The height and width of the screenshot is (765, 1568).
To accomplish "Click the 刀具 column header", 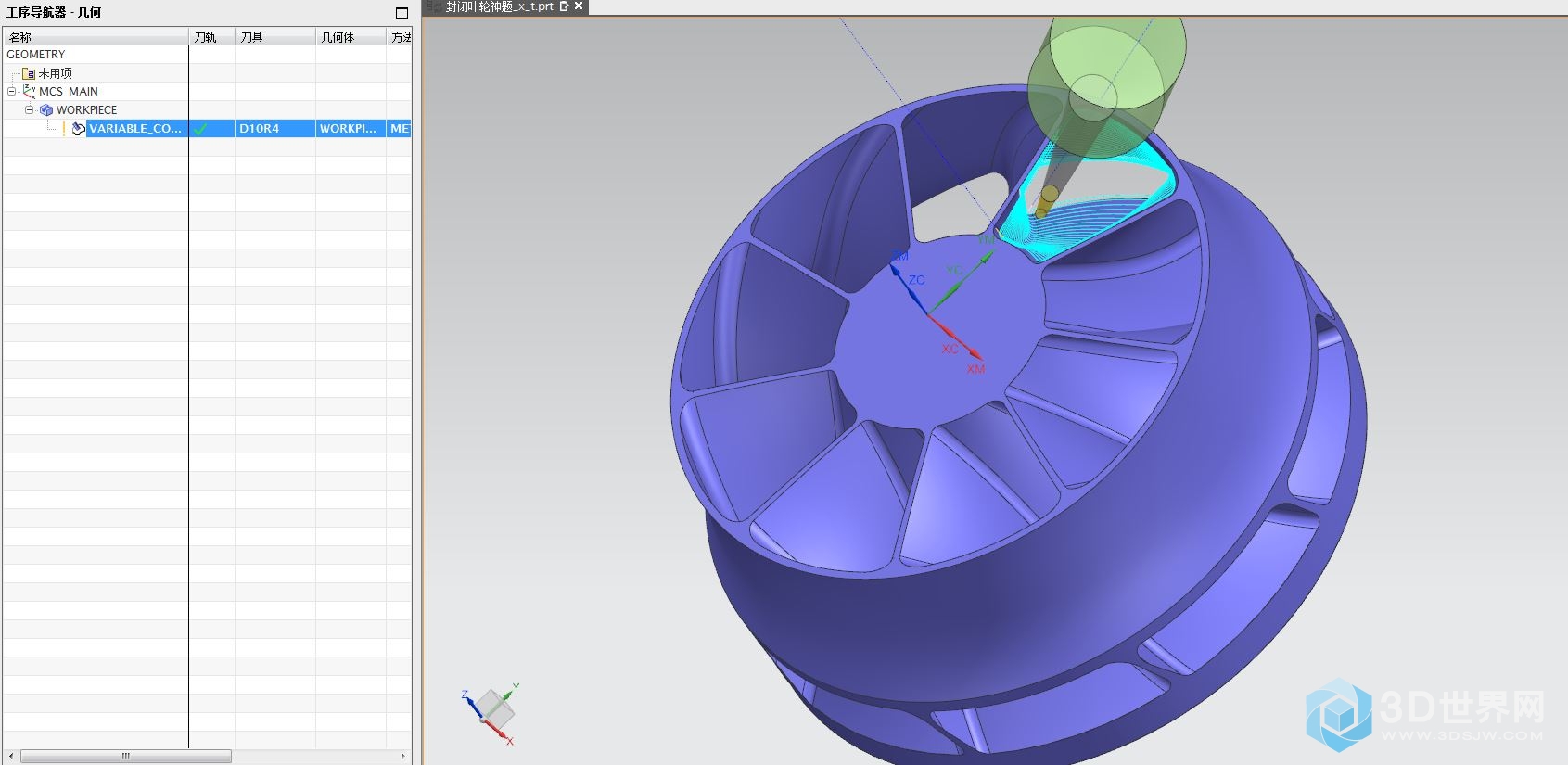I will [275, 37].
